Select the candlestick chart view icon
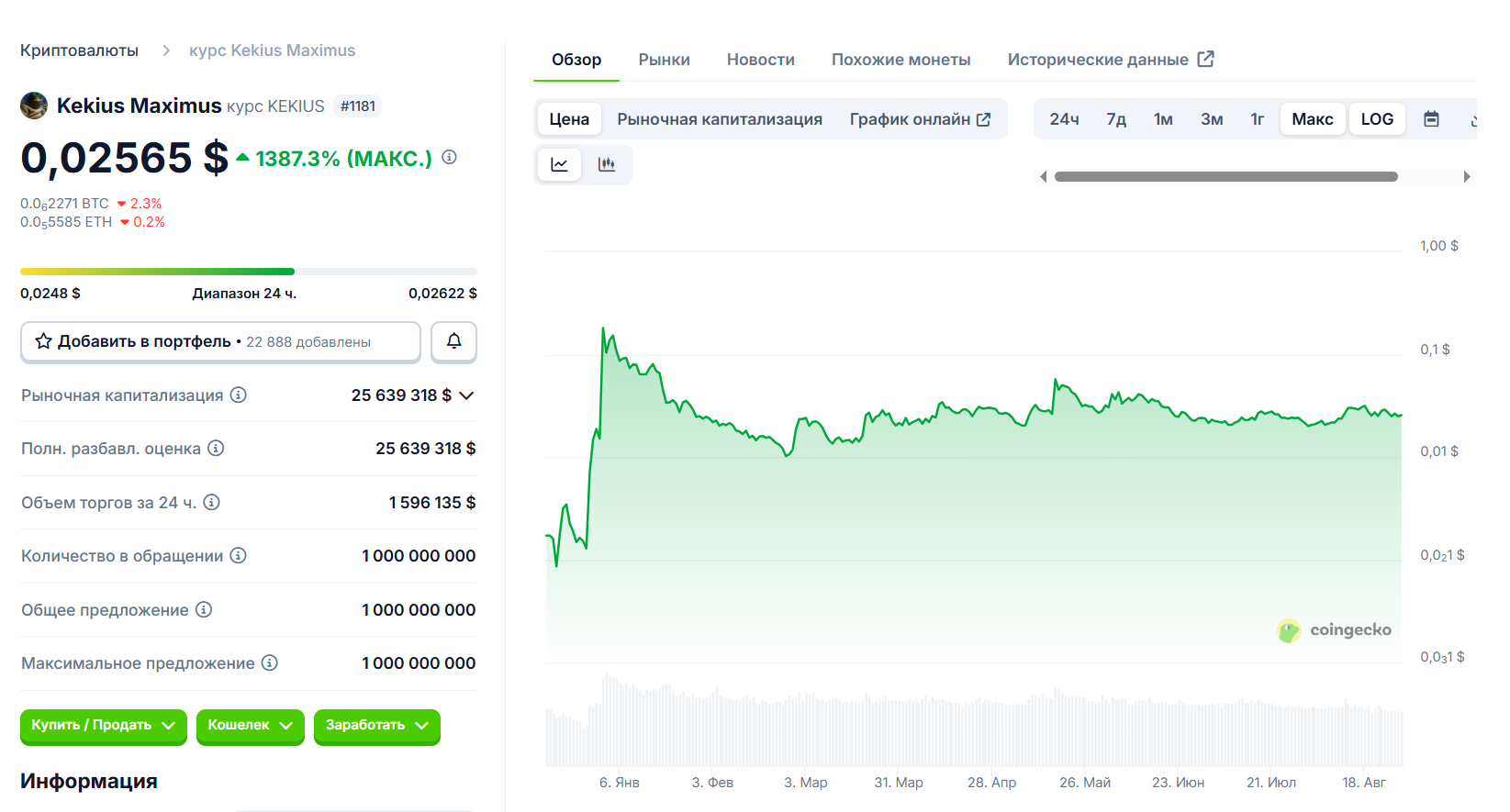The width and height of the screenshot is (1510, 812). click(x=606, y=164)
